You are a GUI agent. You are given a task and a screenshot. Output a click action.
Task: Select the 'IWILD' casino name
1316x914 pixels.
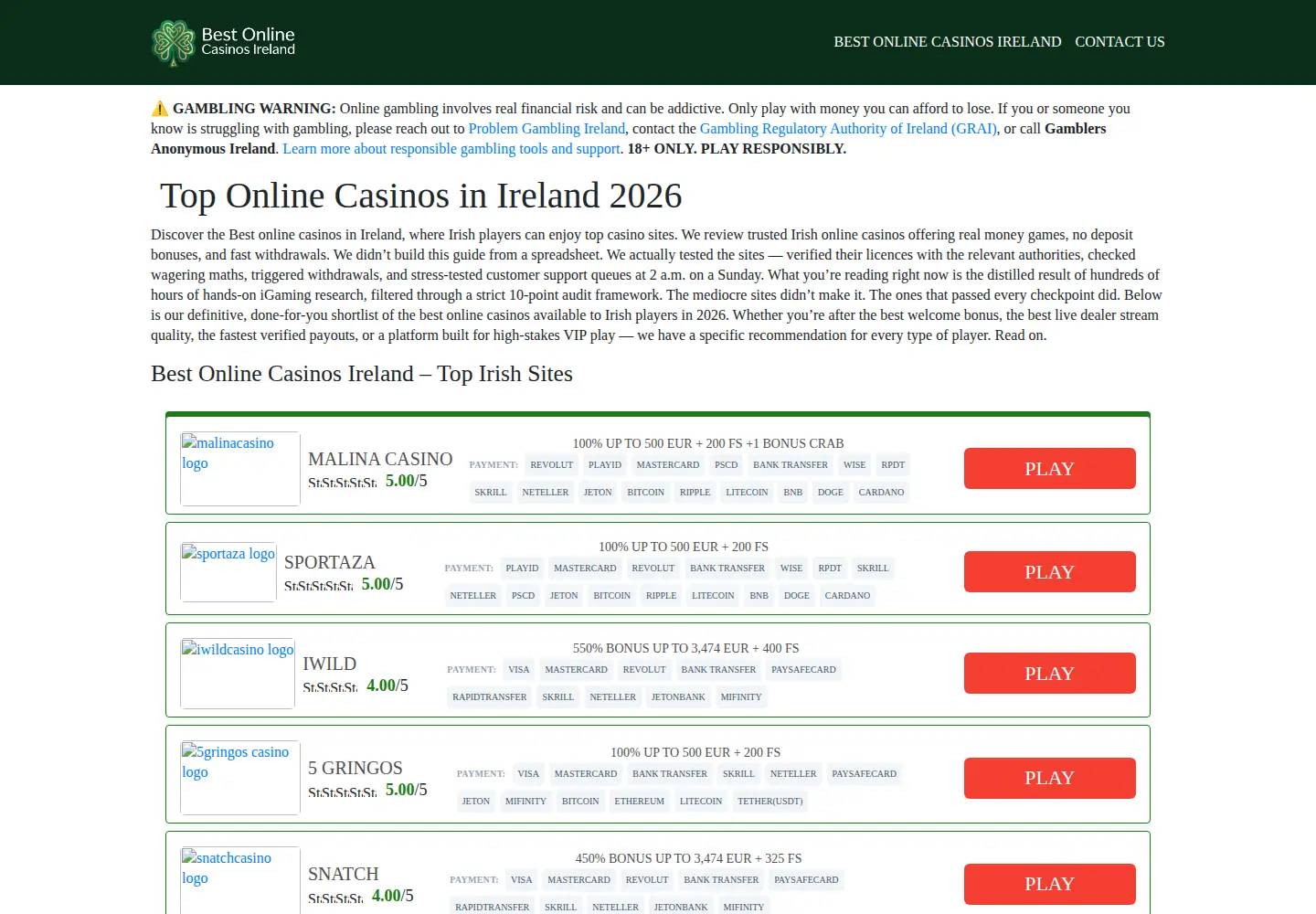point(330,664)
